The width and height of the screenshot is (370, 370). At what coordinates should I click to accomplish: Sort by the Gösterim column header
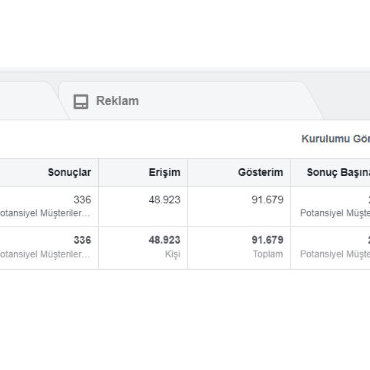(x=260, y=172)
